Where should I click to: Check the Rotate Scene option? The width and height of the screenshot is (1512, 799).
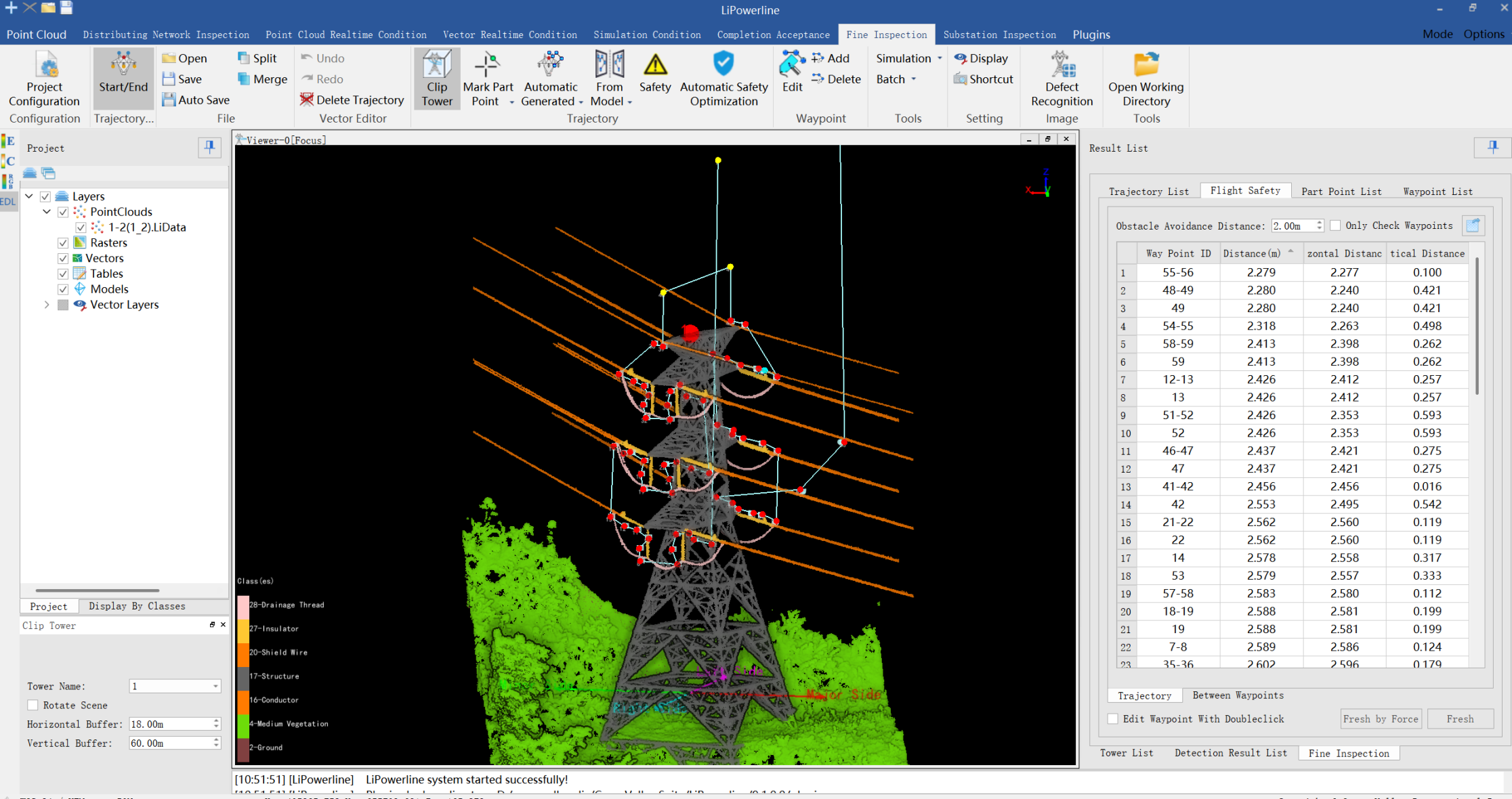pos(33,706)
